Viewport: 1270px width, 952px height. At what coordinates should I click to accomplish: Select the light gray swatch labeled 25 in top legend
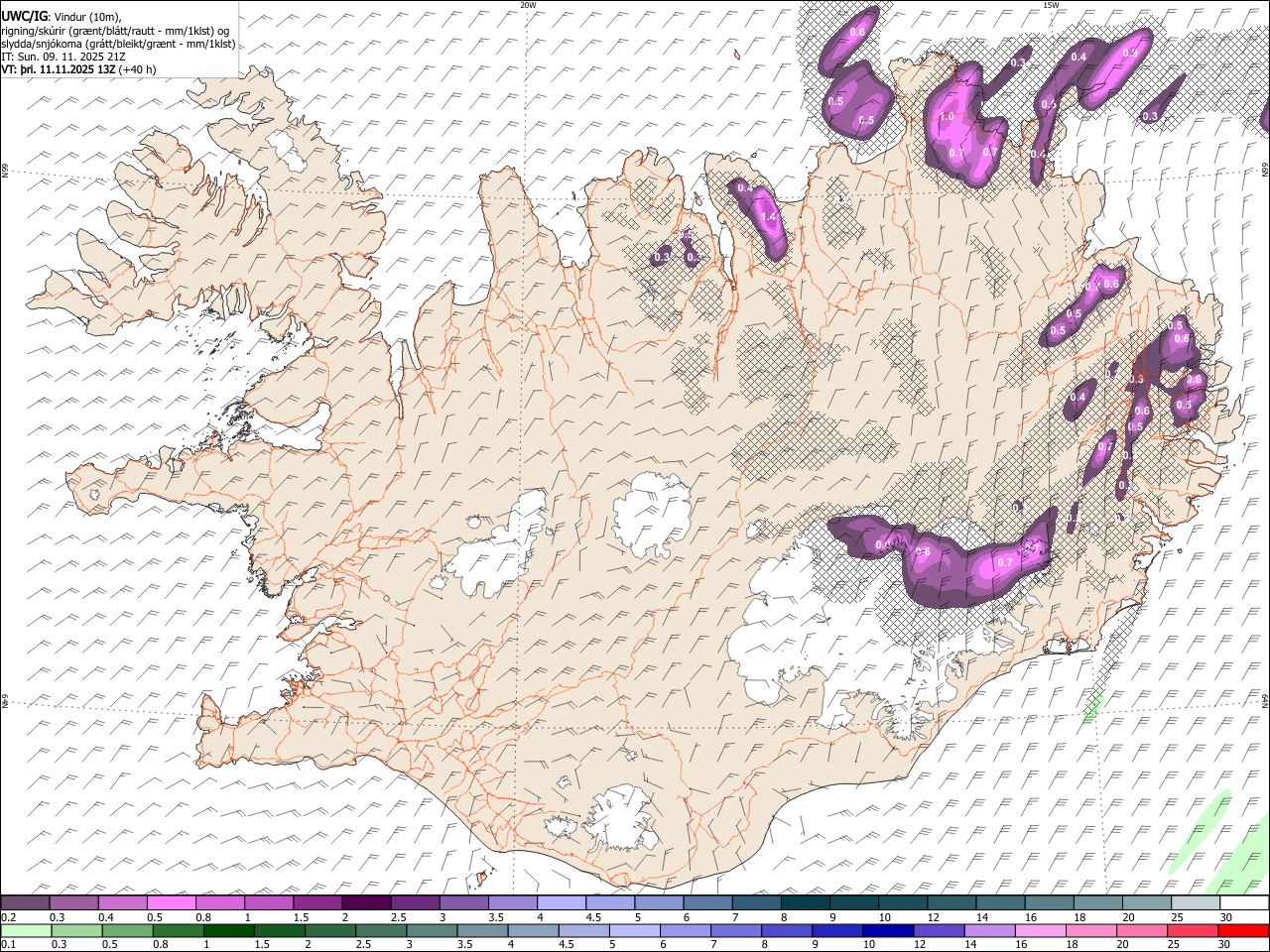point(1195,903)
